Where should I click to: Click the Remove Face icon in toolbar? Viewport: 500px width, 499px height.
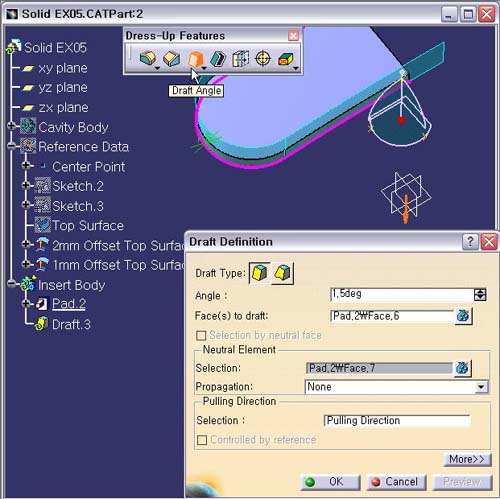(286, 59)
